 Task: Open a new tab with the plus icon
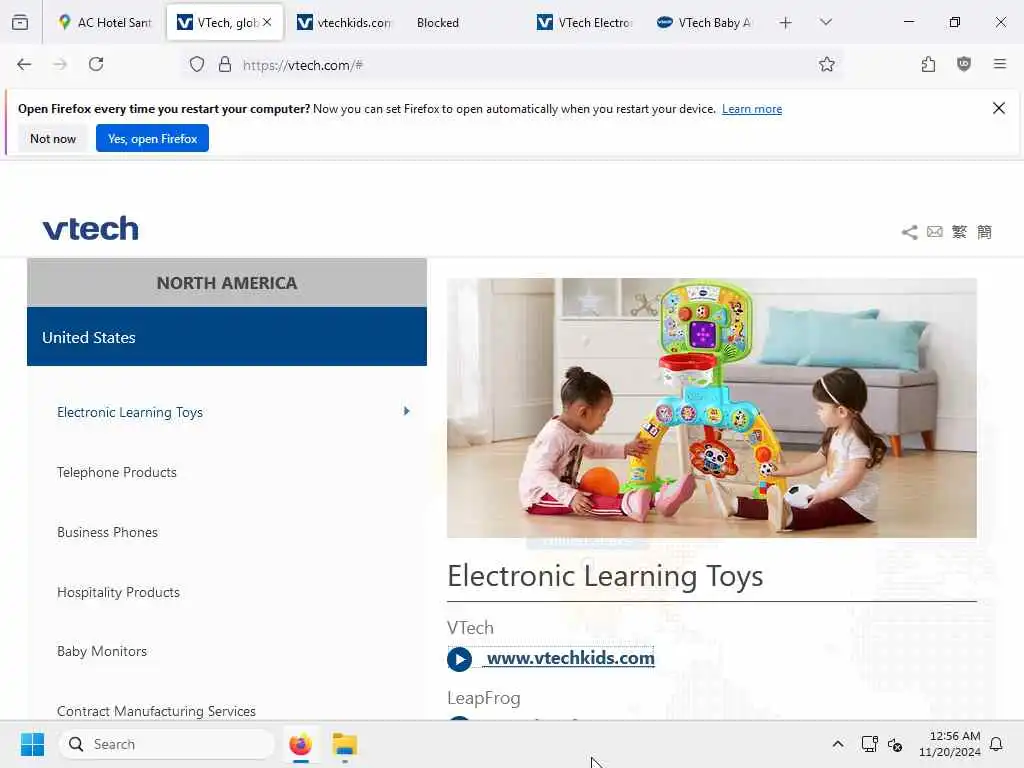tap(786, 23)
